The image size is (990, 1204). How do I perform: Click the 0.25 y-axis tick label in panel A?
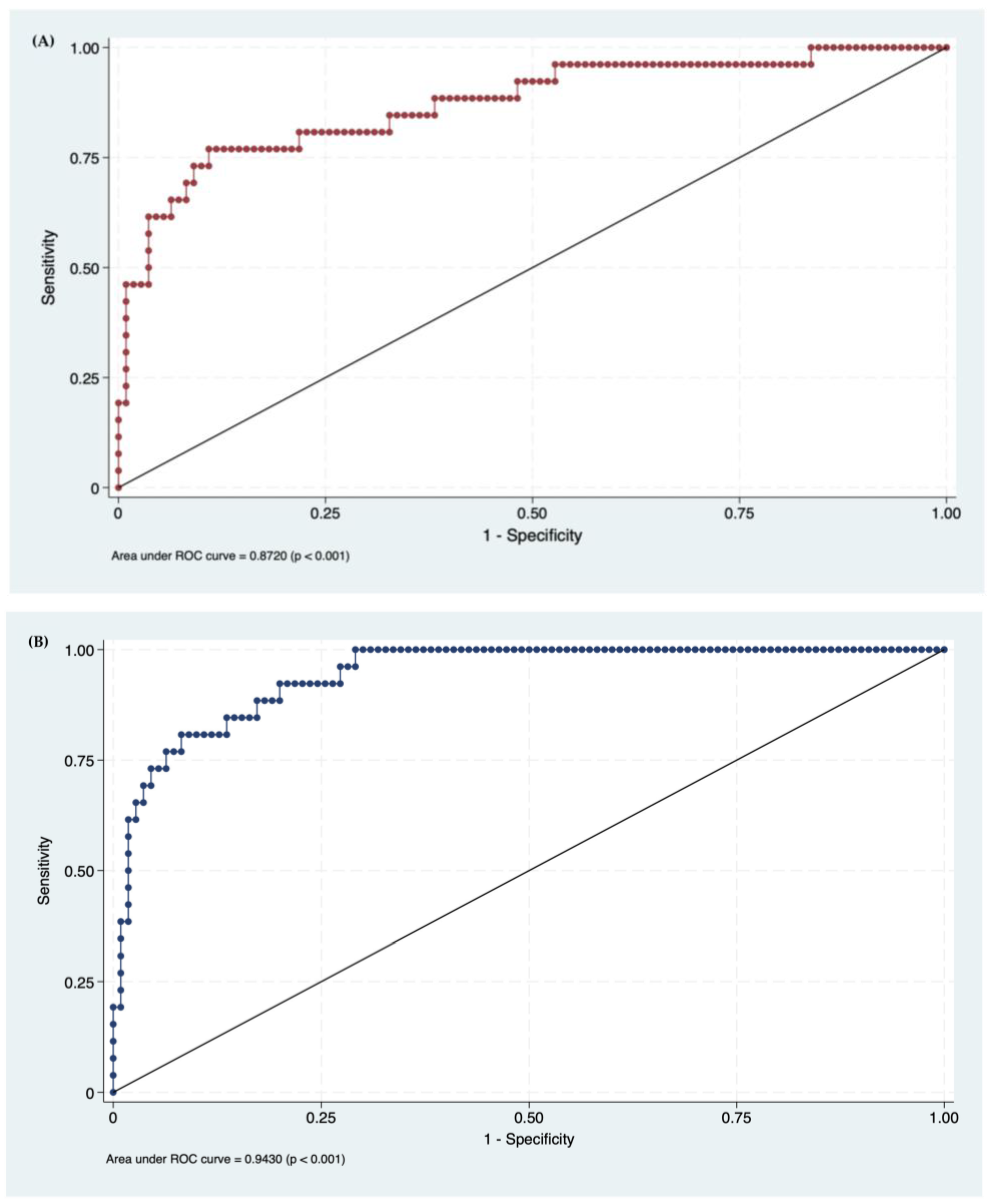(85, 378)
